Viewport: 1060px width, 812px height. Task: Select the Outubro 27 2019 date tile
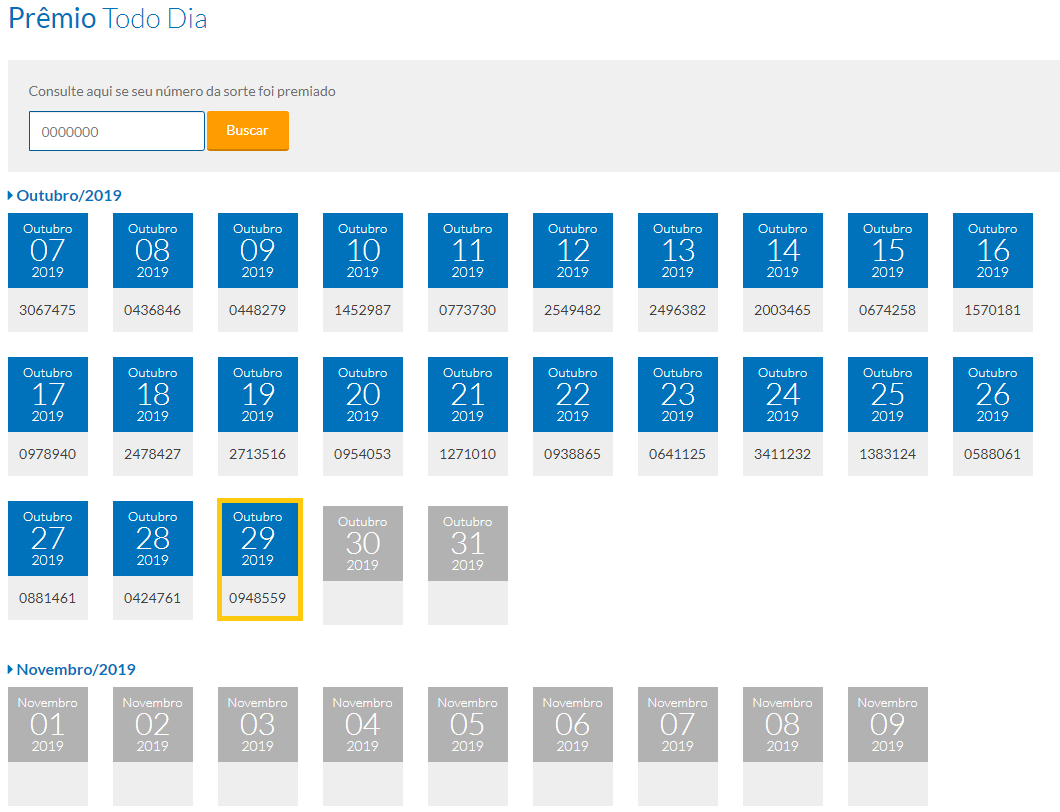click(48, 538)
